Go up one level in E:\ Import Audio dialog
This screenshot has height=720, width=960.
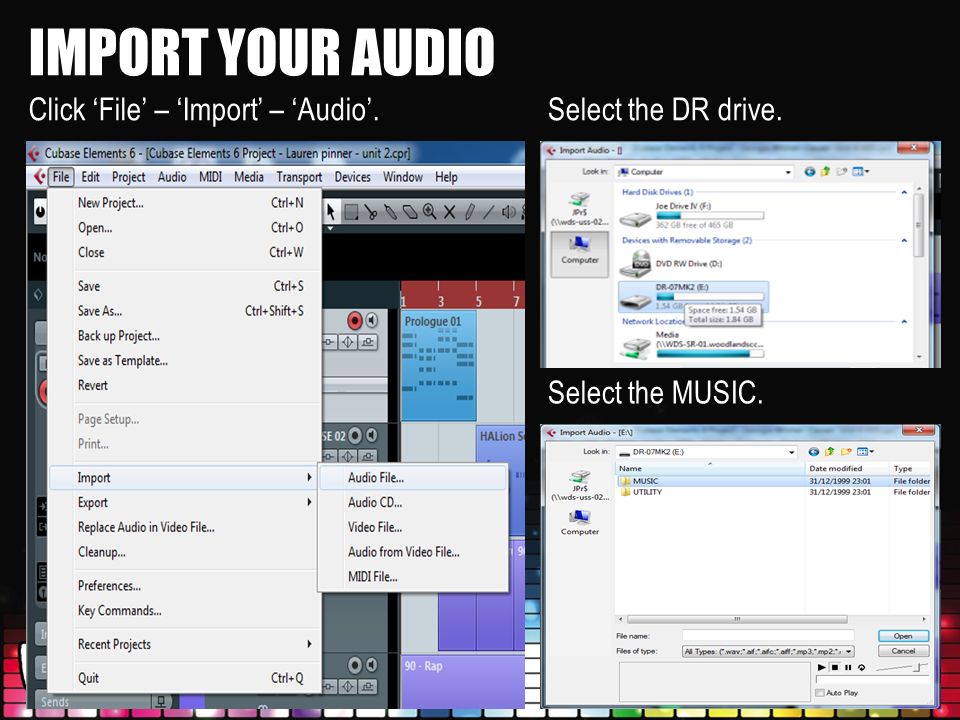830,452
